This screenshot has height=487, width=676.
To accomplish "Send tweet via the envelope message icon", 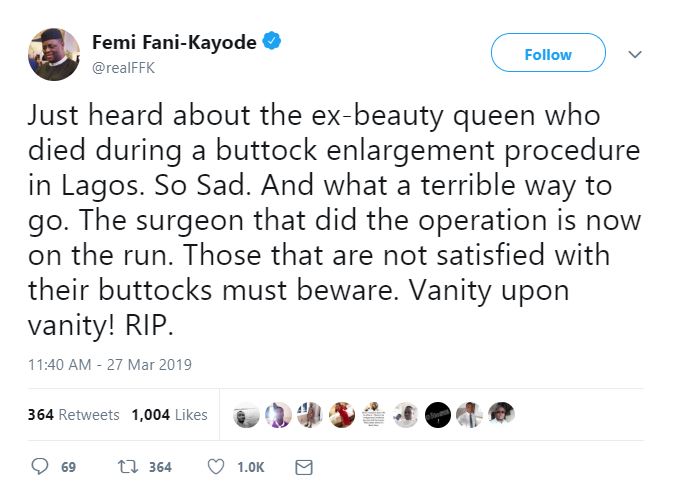I will tap(305, 466).
